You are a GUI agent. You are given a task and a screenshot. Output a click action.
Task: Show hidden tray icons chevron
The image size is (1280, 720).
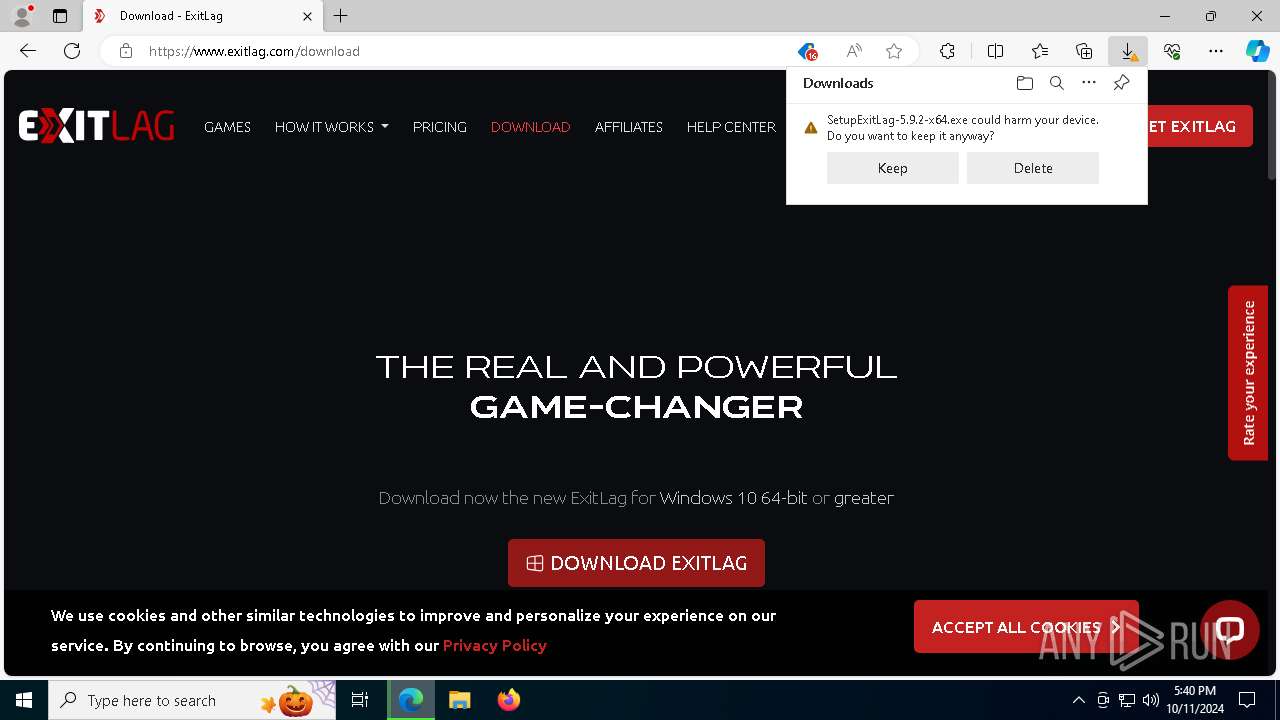tap(1078, 700)
